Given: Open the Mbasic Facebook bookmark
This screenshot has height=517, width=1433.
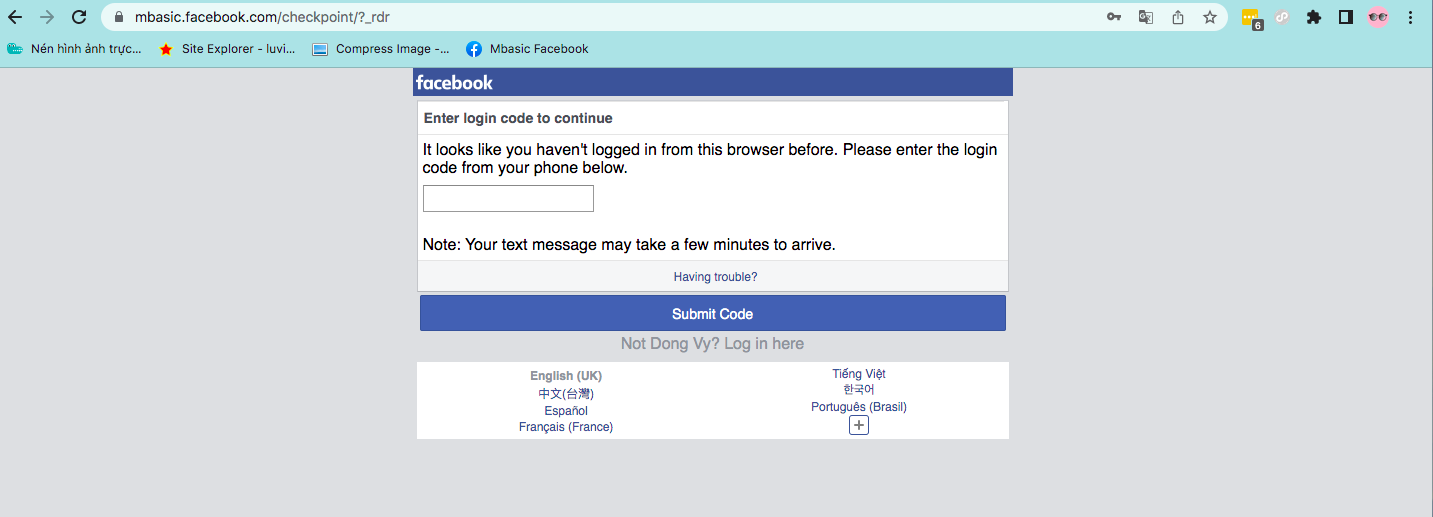Looking at the screenshot, I should (527, 48).
